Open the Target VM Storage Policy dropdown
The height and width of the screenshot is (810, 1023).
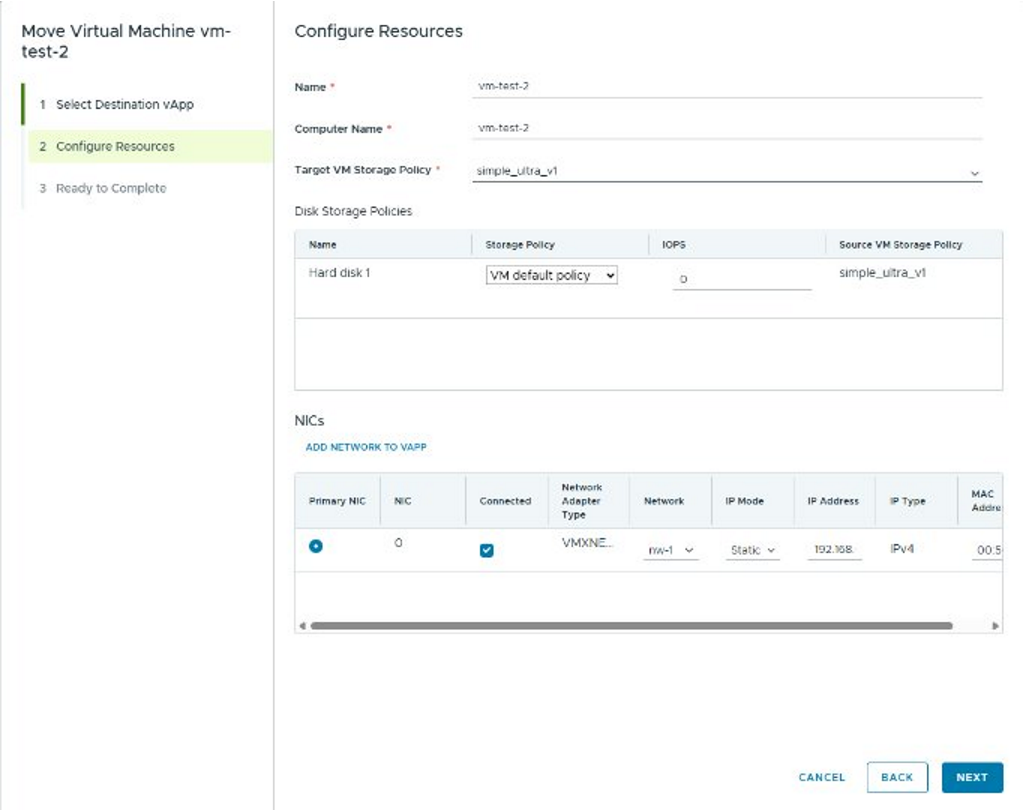pyautogui.click(x=727, y=171)
